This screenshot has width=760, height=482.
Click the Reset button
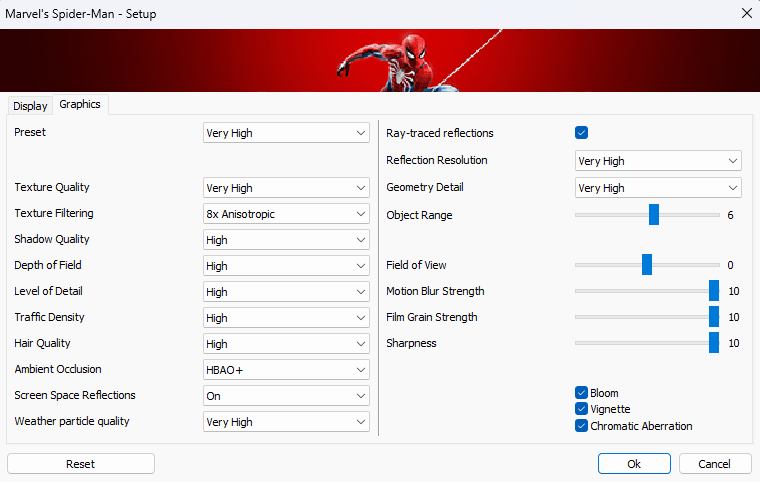[81, 464]
